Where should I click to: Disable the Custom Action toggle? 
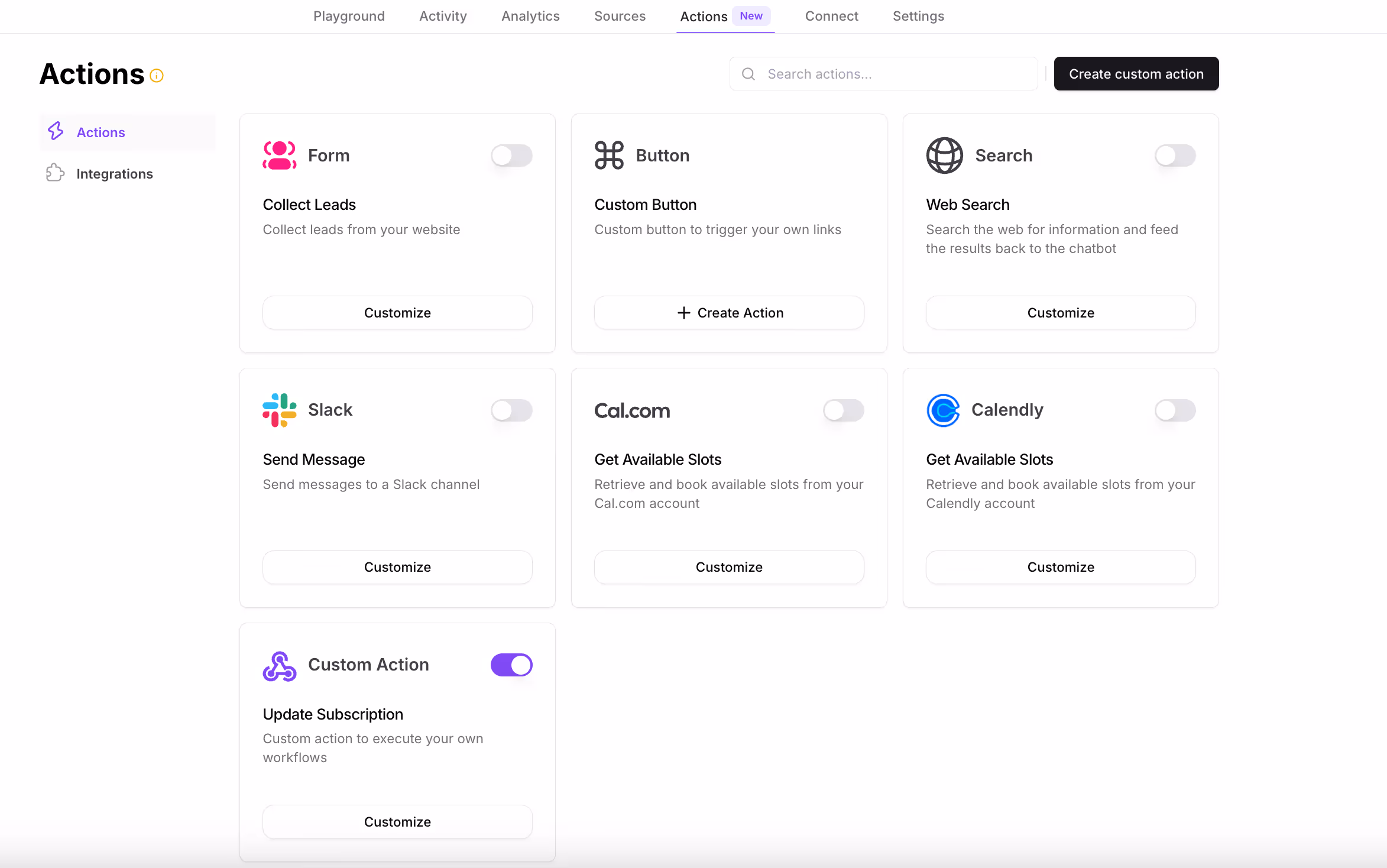coord(512,665)
